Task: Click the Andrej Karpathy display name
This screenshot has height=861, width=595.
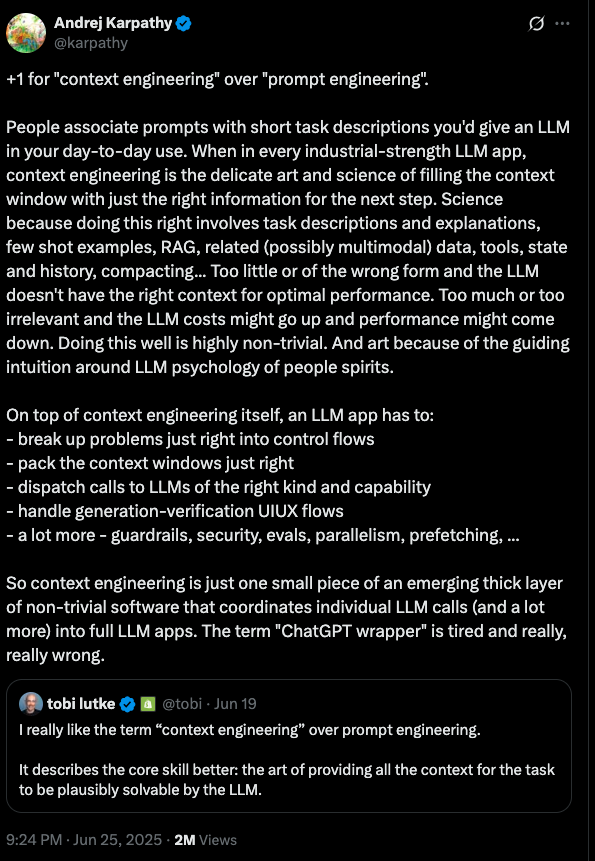Action: click(113, 24)
